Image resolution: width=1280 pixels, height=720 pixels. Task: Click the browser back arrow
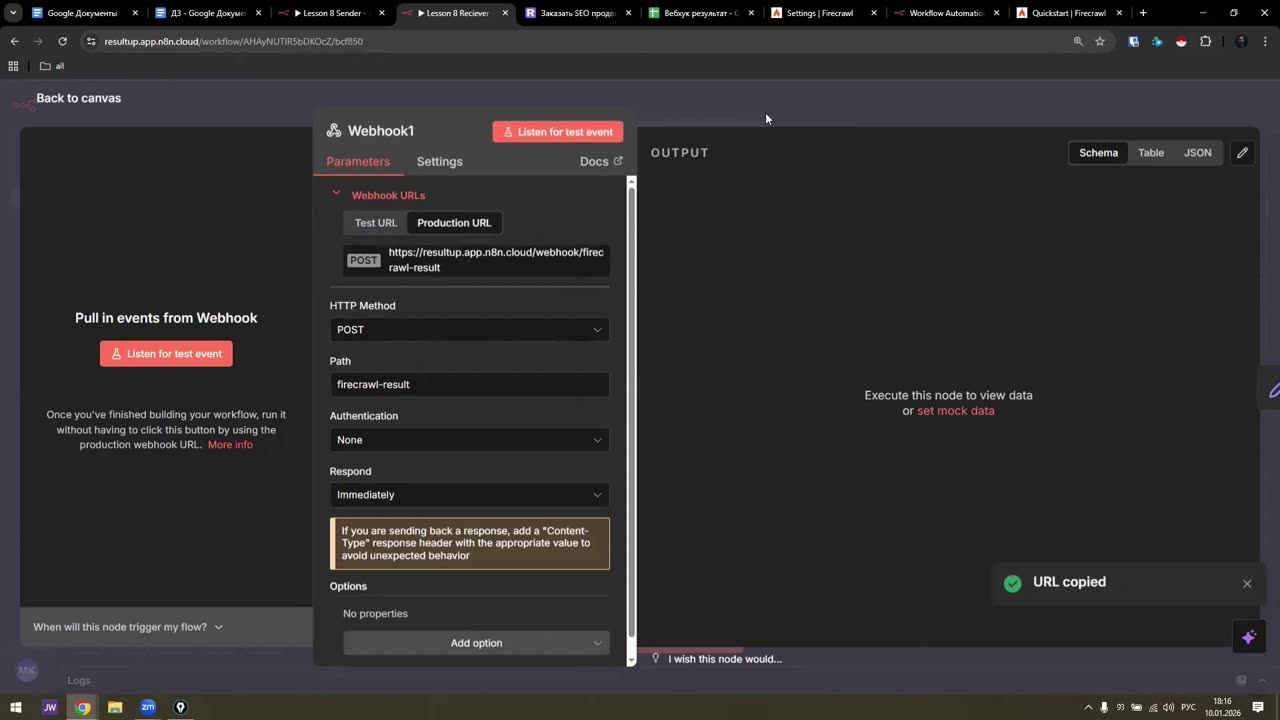click(x=14, y=41)
